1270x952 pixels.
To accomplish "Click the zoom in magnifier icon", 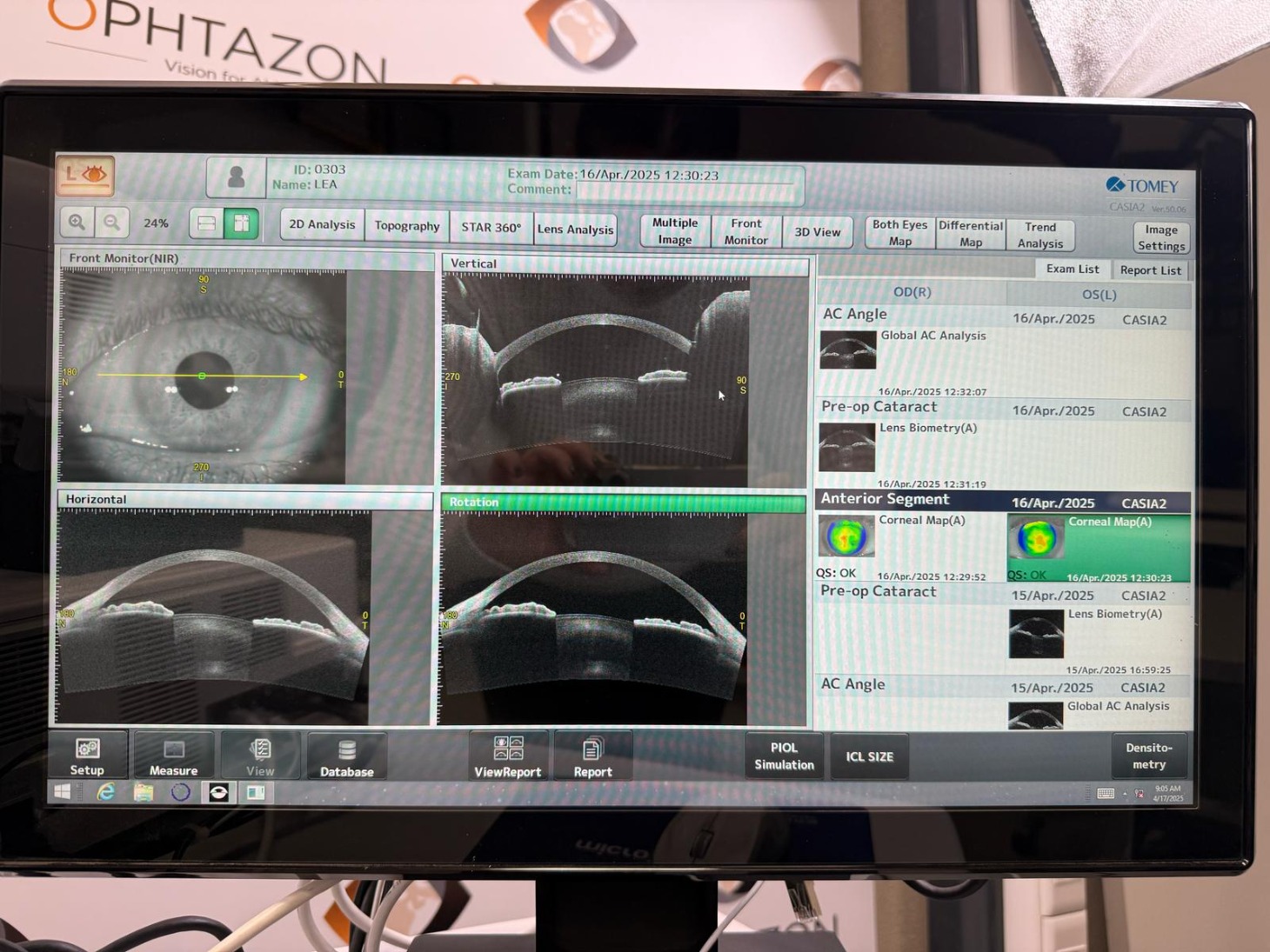I will point(77,223).
